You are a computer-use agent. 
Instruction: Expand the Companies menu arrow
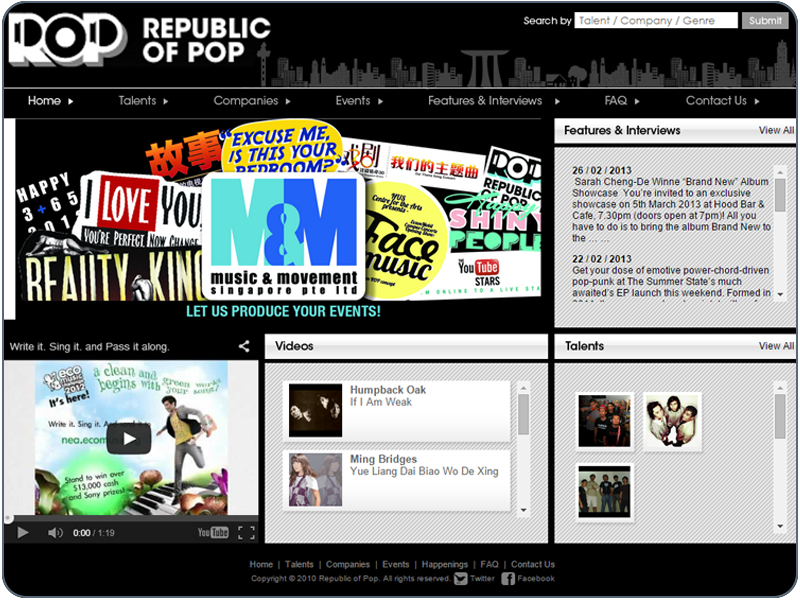pyautogui.click(x=288, y=102)
